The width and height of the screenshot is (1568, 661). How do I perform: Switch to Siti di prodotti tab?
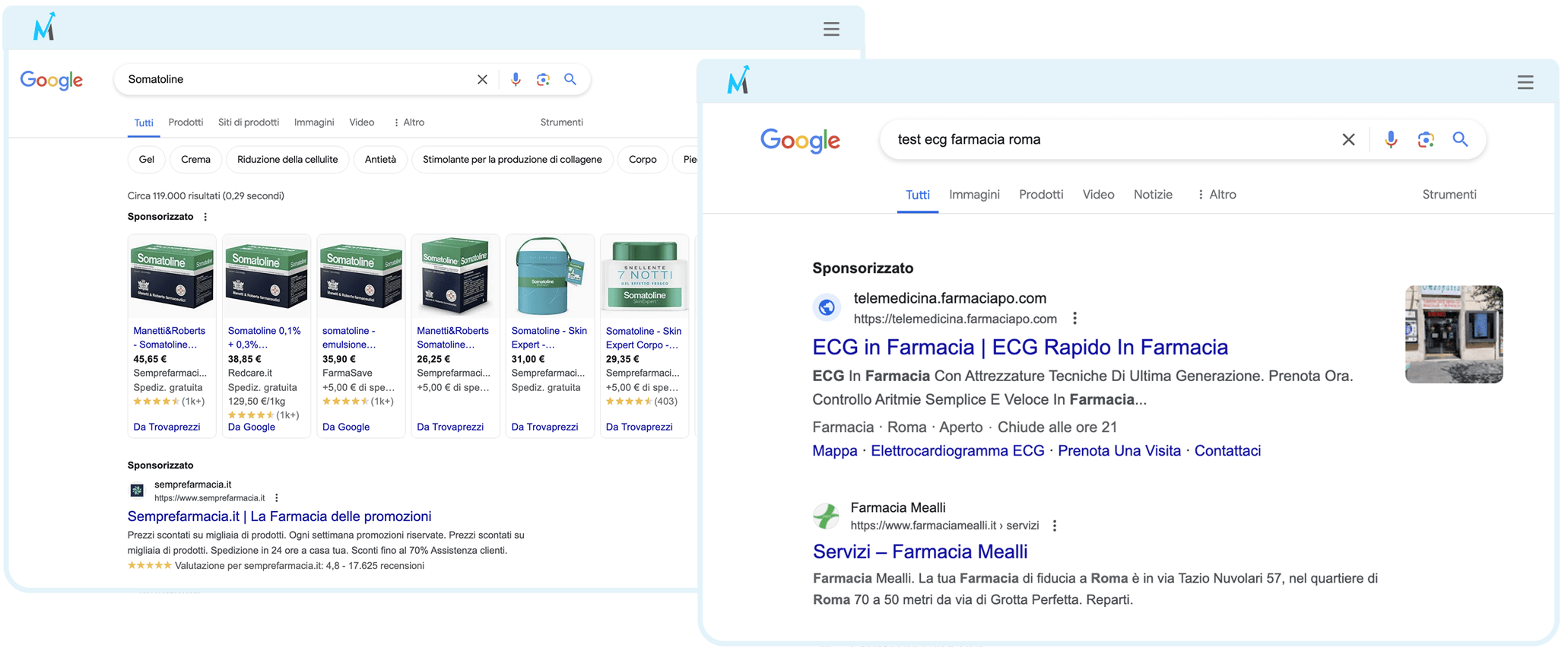click(249, 122)
